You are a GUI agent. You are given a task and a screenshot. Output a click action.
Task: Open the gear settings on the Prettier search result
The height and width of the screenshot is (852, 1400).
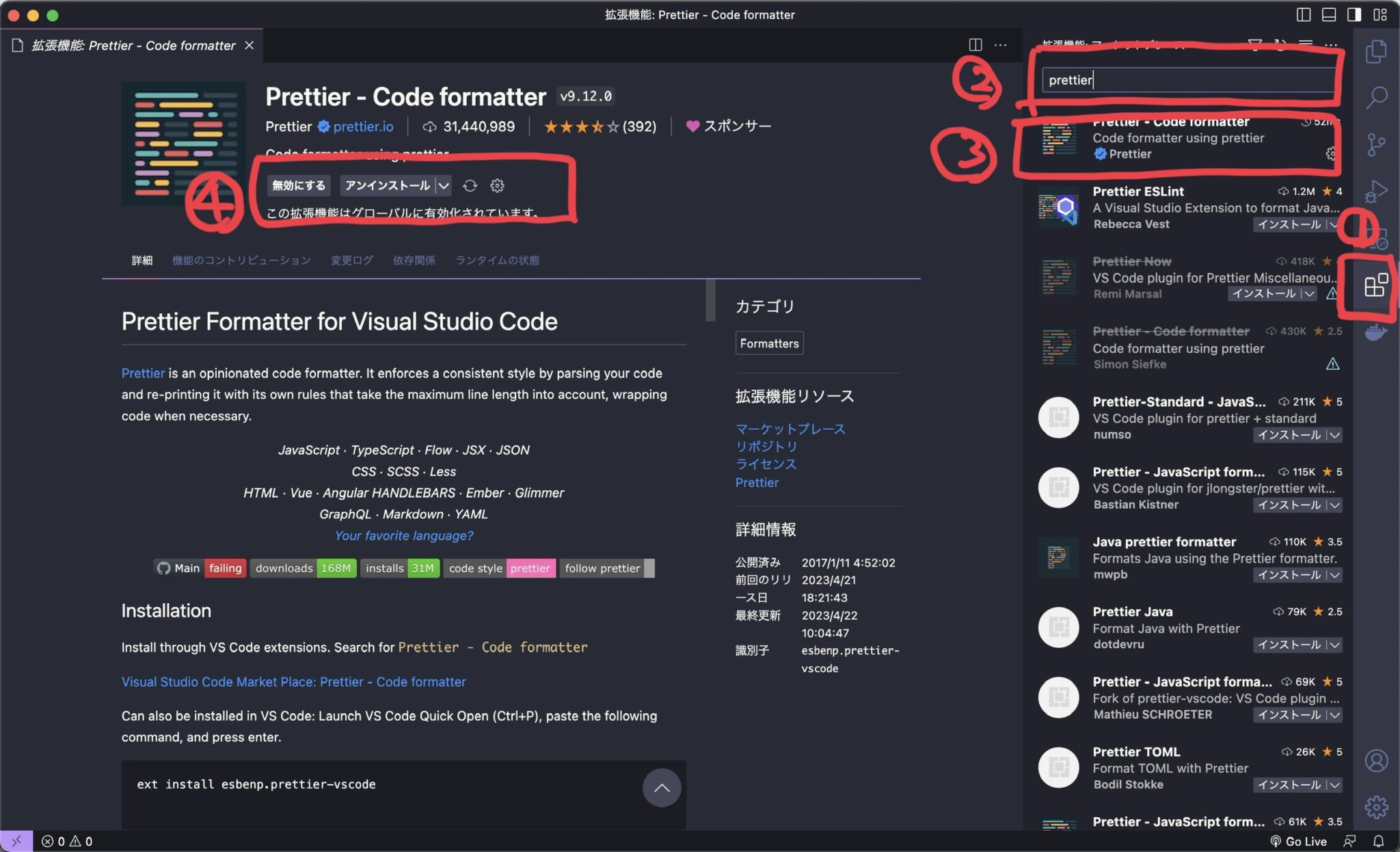pos(1332,153)
